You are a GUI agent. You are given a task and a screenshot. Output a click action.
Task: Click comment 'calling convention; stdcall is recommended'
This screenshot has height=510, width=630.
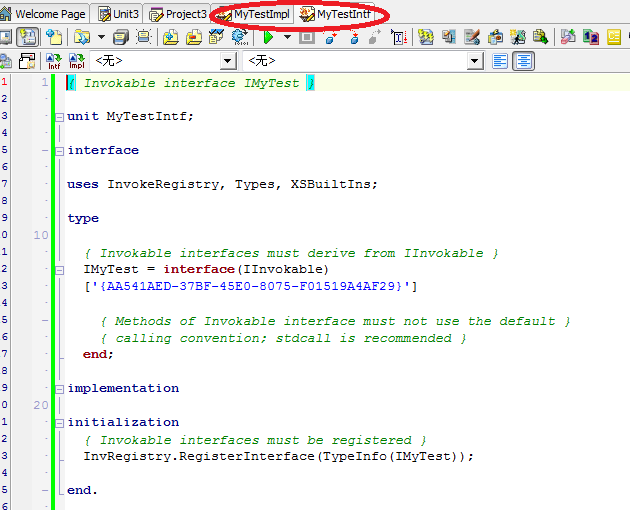pyautogui.click(x=283, y=338)
